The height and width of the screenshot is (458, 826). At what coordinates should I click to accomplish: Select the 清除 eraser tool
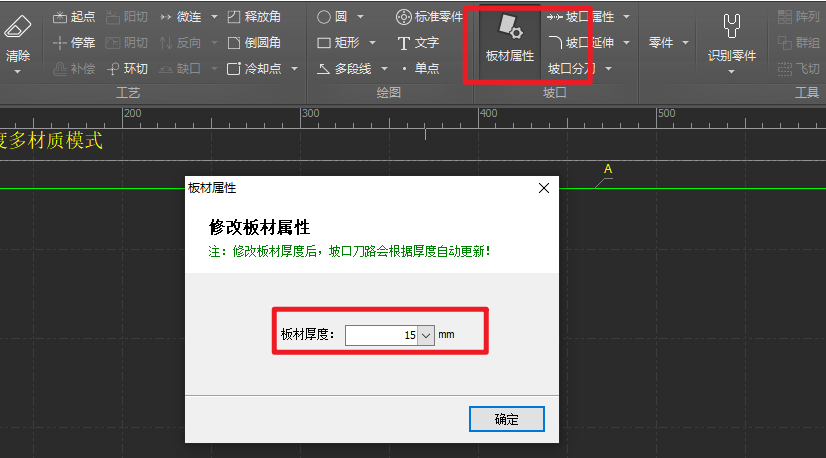[x=17, y=38]
